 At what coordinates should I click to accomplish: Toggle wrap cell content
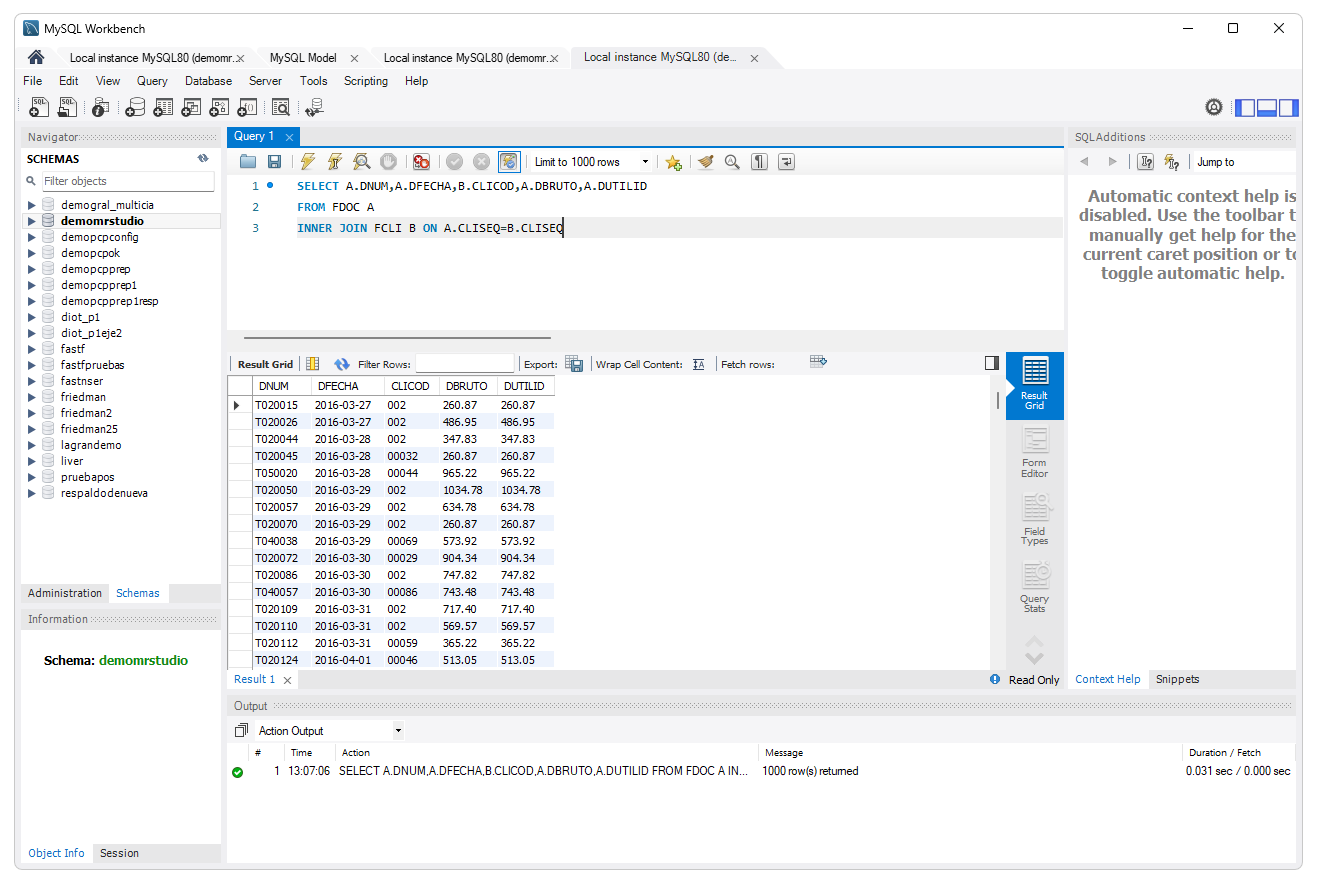tap(699, 364)
